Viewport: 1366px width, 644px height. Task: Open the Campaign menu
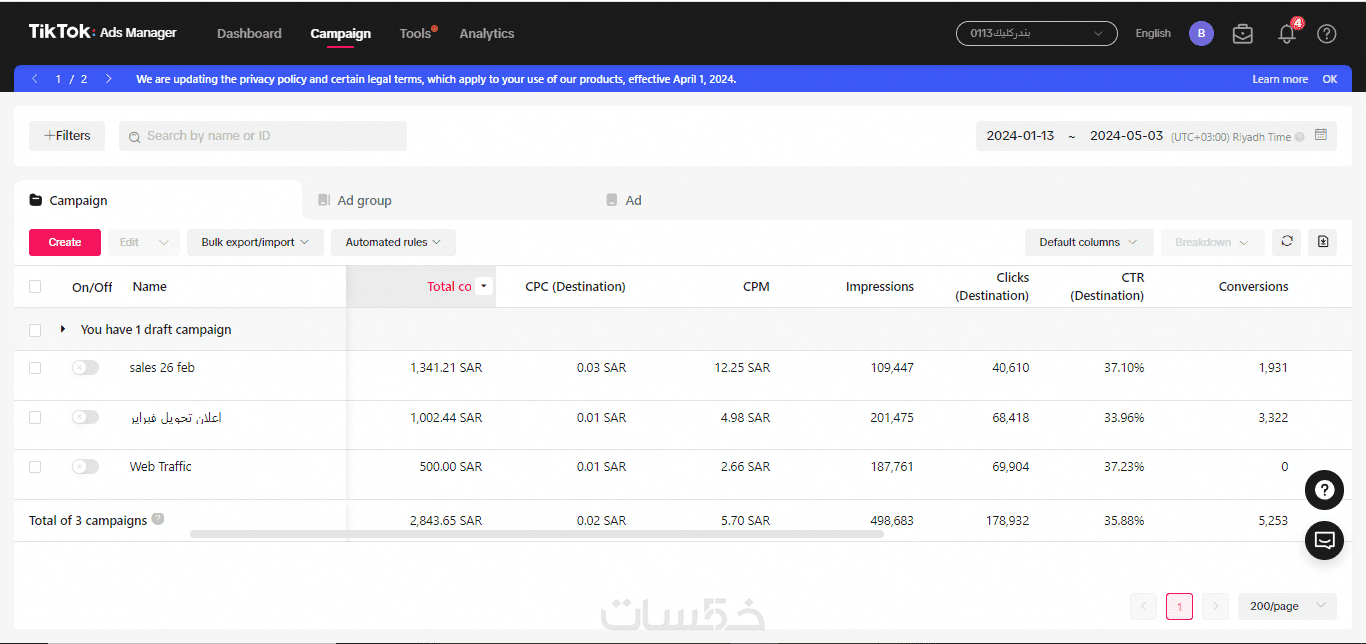tap(340, 34)
